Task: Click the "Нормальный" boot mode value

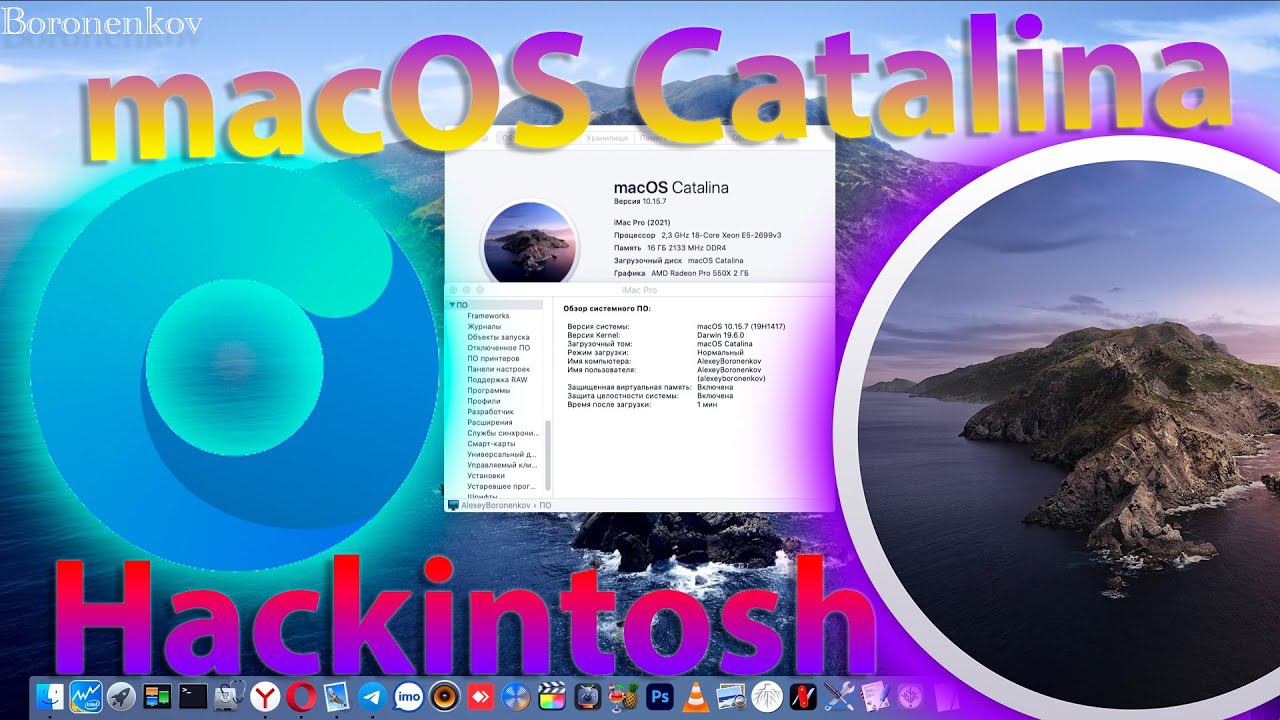Action: tap(721, 353)
